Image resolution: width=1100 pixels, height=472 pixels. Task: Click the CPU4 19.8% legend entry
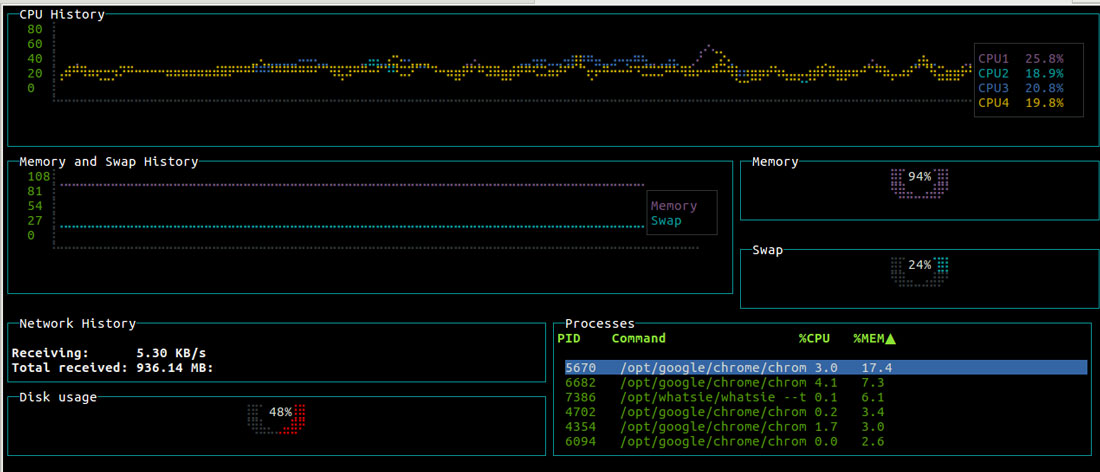pyautogui.click(x=1021, y=103)
